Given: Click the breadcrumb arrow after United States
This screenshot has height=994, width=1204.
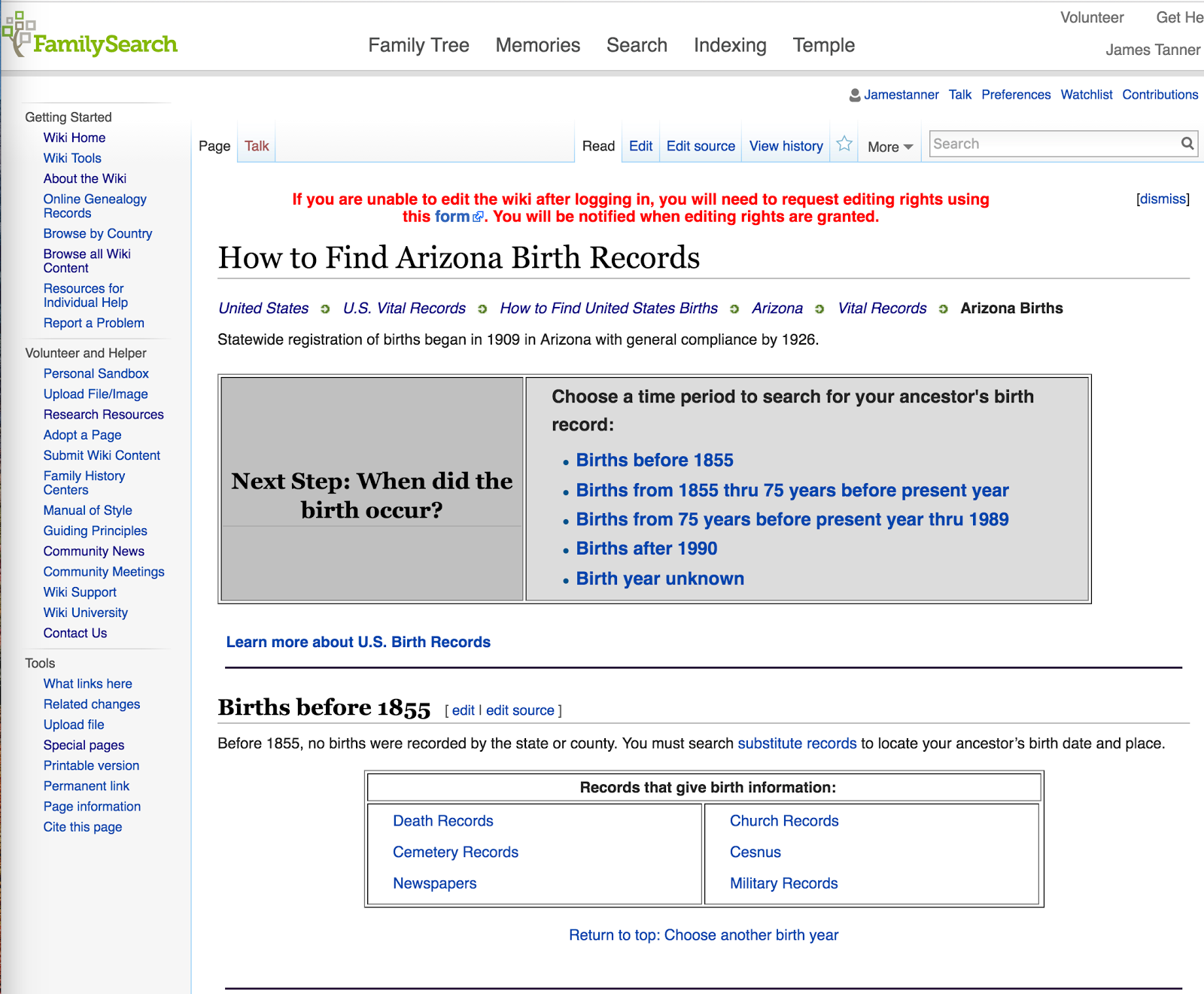Looking at the screenshot, I should [325, 309].
